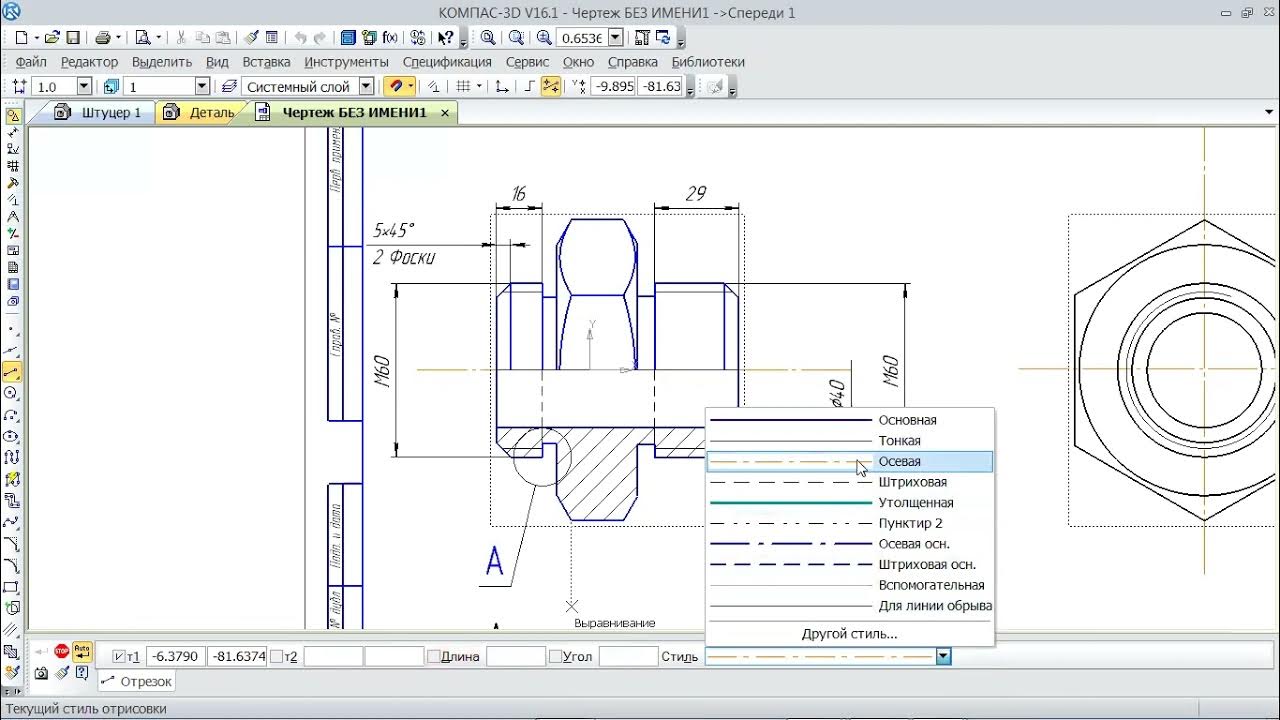Click the Redo arrow icon
Viewport: 1280px width, 720px height.
tap(320, 38)
